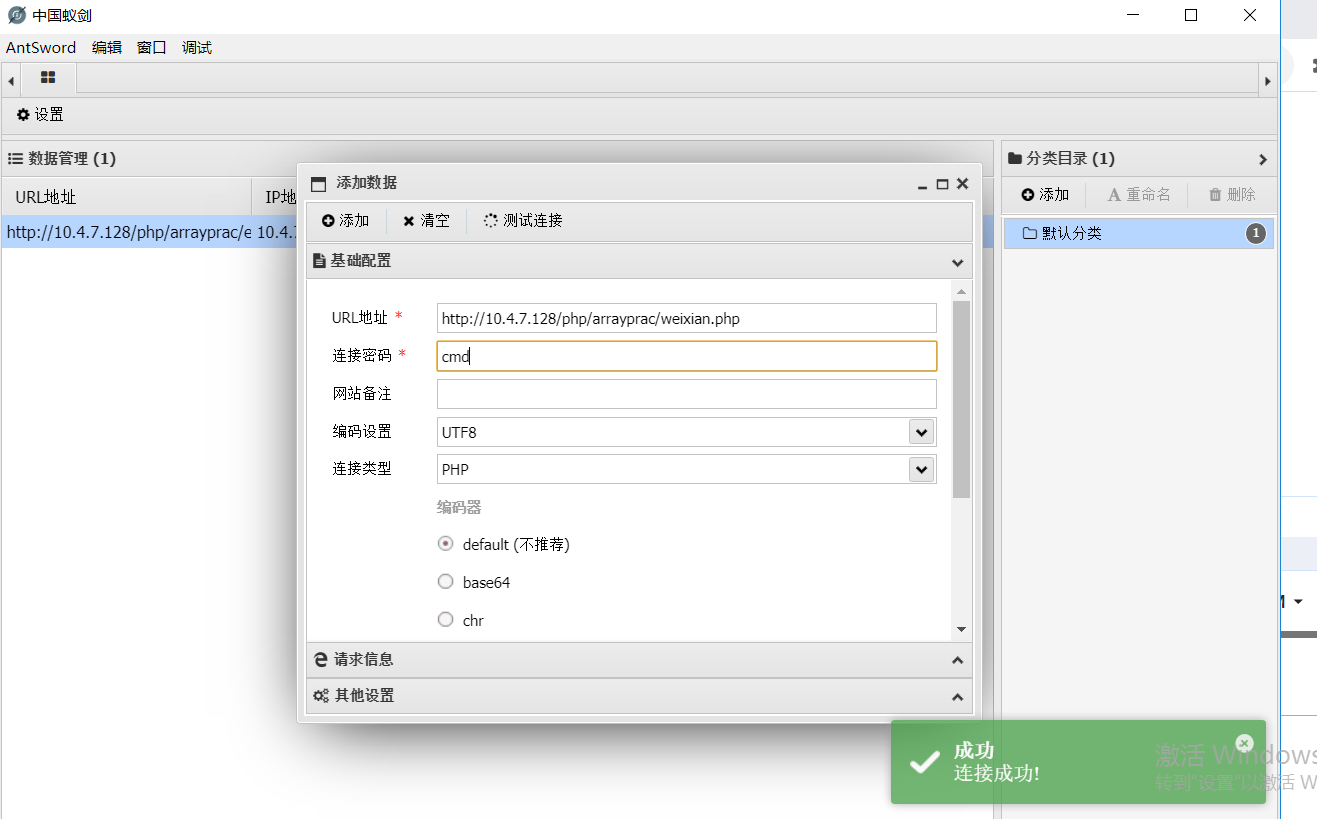Image resolution: width=1317 pixels, height=819 pixels.
Task: Click the dialog scrollbar down arrow
Action: pyautogui.click(x=962, y=629)
